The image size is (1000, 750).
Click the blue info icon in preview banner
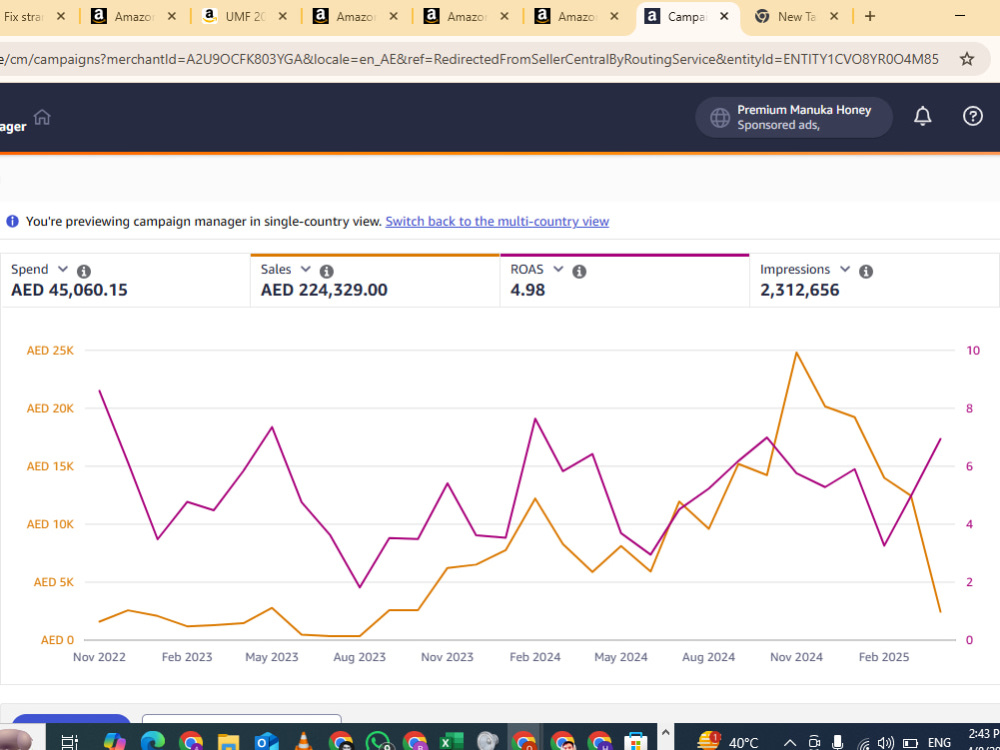coord(12,221)
